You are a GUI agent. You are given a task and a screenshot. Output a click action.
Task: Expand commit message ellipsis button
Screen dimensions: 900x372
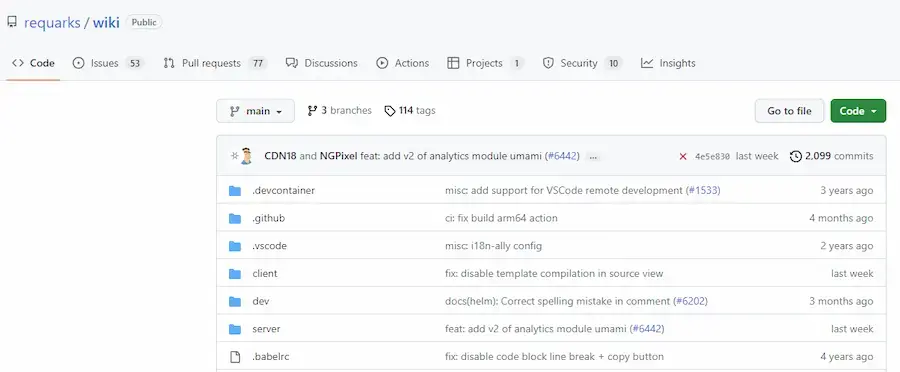click(593, 156)
